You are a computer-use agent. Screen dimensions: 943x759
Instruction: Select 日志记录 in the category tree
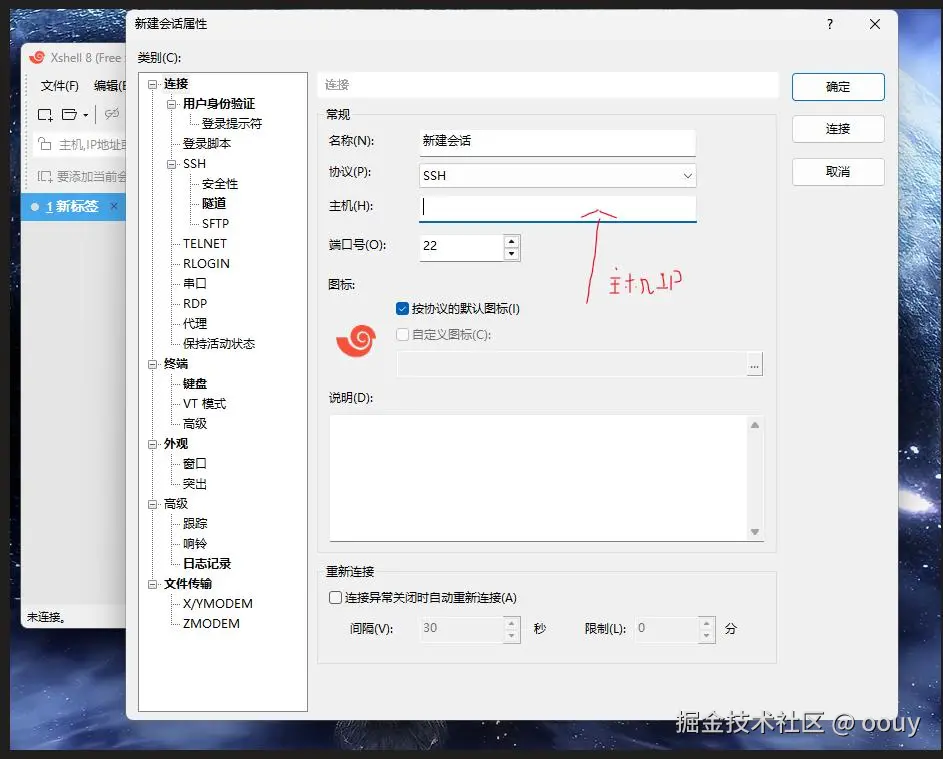click(x=207, y=564)
